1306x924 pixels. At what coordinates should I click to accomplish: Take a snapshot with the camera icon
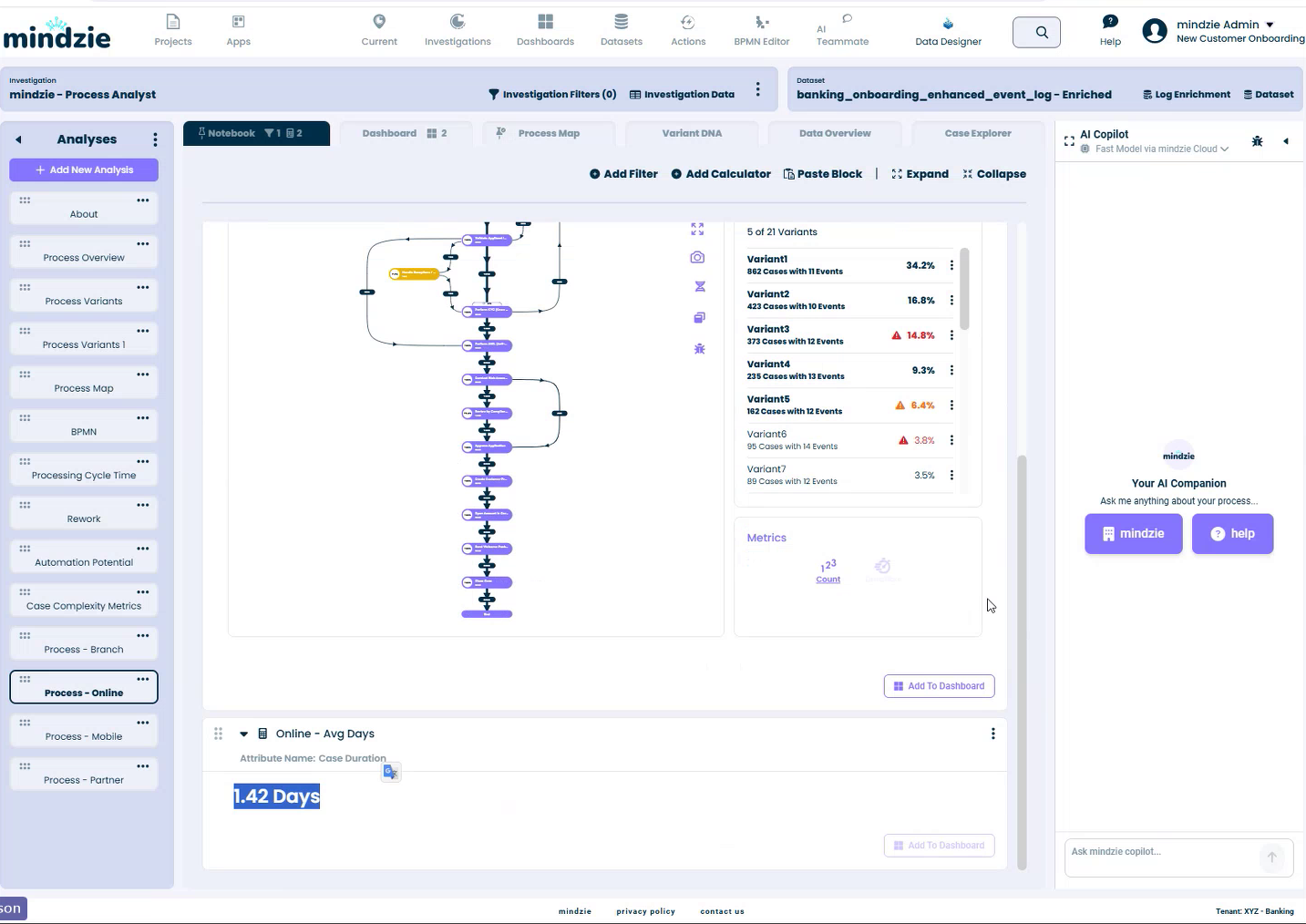(x=697, y=258)
